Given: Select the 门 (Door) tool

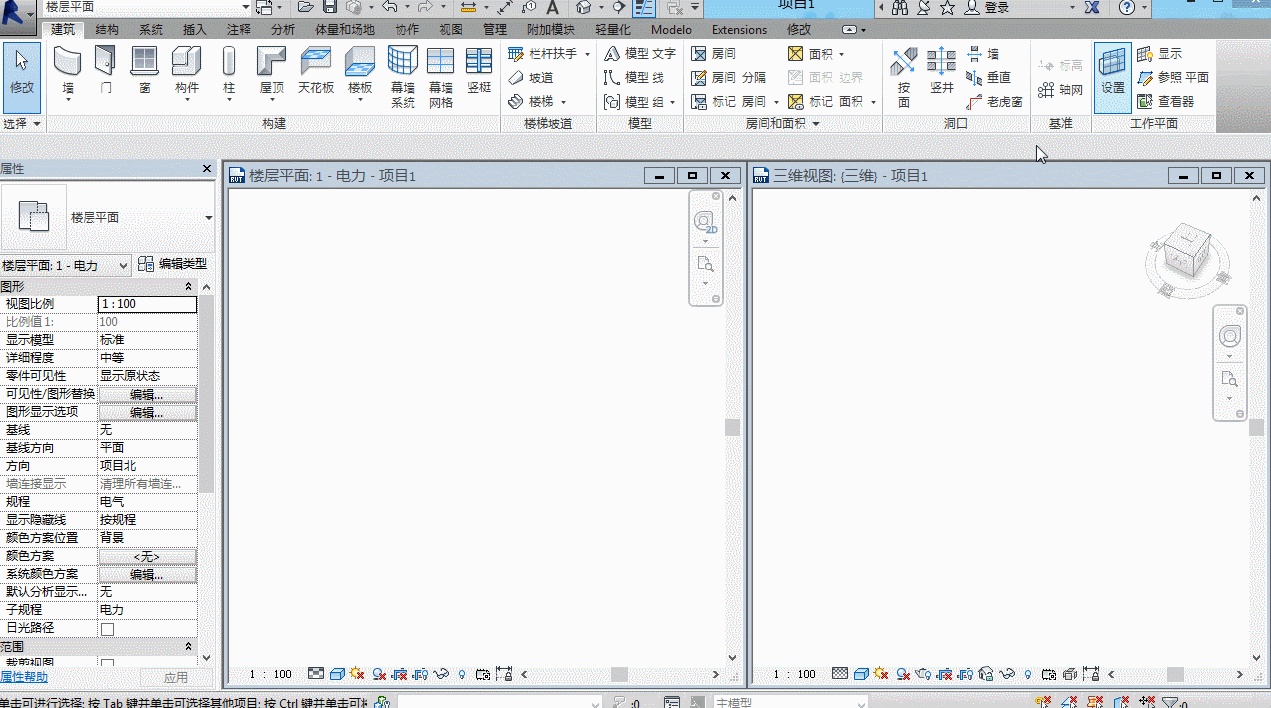Looking at the screenshot, I should (106, 70).
